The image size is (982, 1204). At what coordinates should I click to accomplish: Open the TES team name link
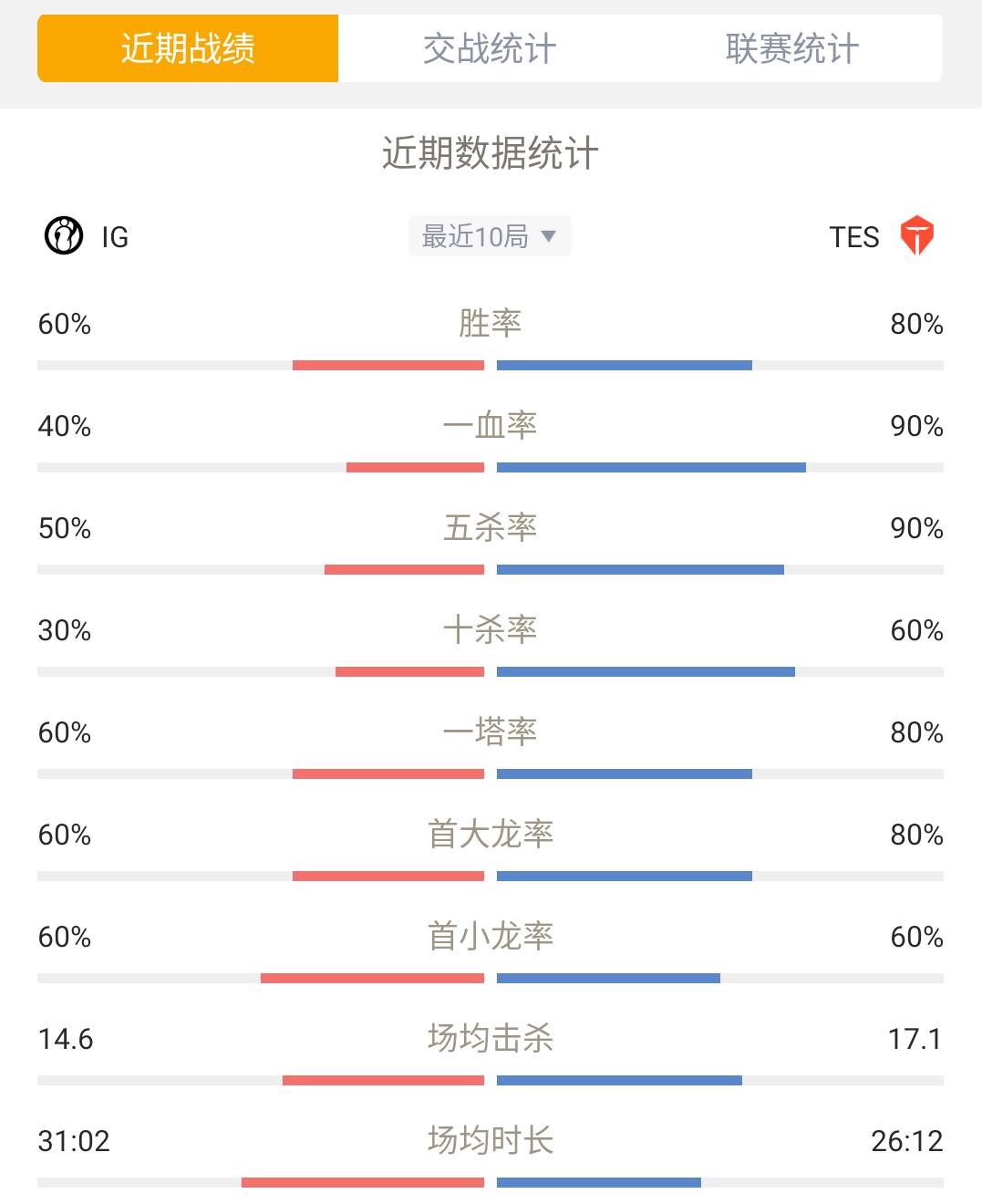click(x=854, y=237)
